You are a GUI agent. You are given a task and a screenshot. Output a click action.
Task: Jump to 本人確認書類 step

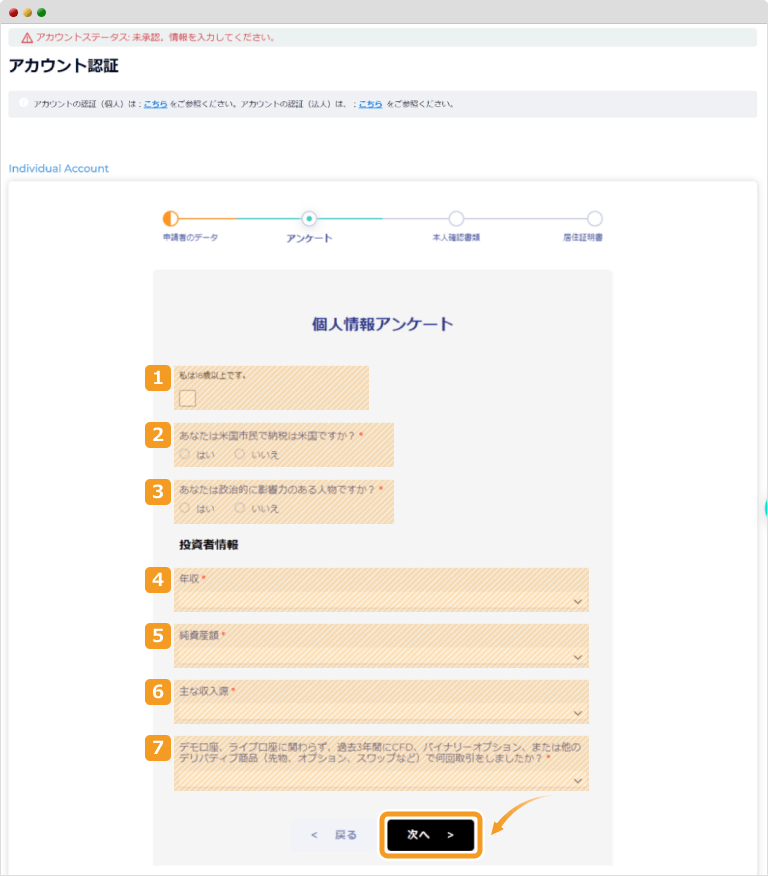(x=456, y=218)
